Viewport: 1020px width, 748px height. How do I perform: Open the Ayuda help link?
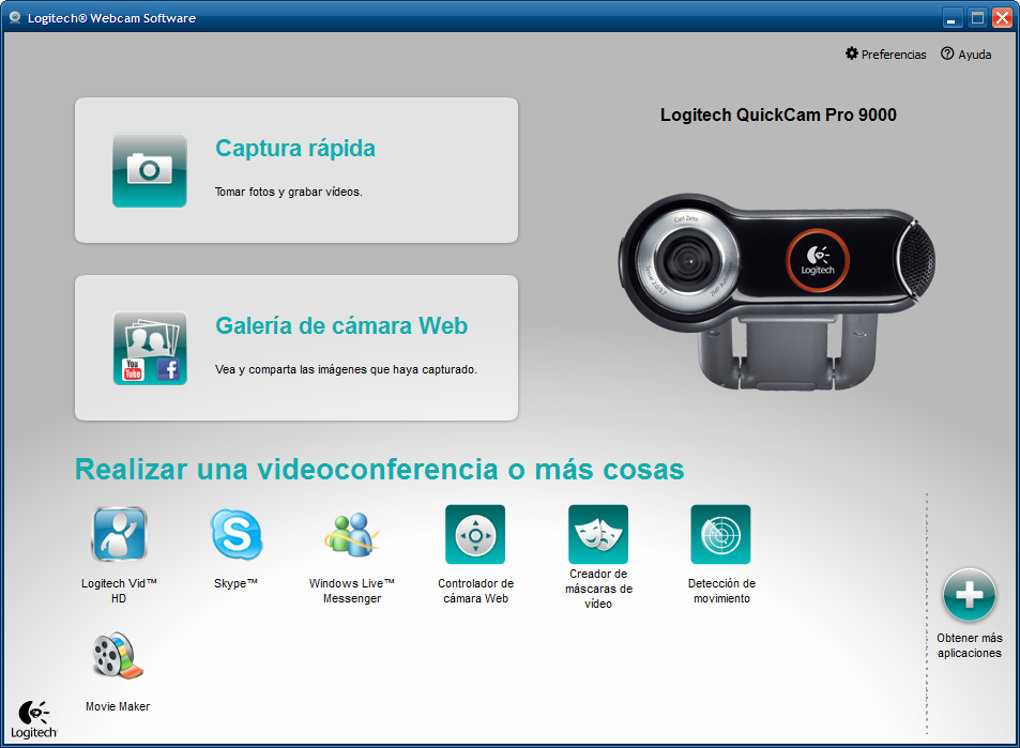(x=967, y=54)
